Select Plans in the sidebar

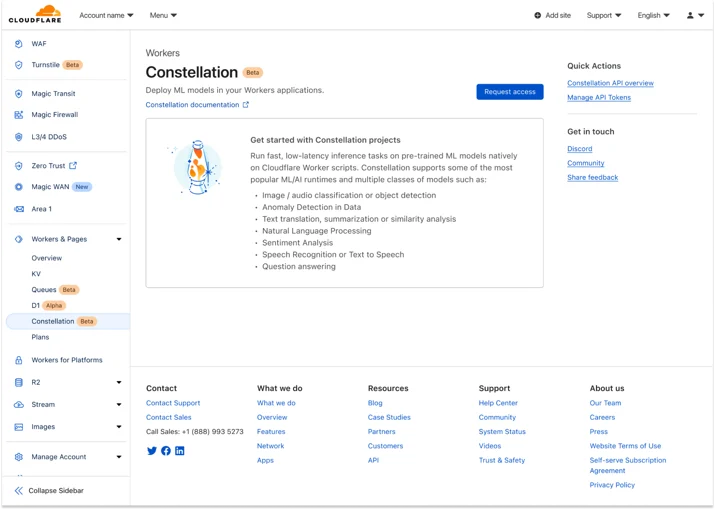pos(40,337)
